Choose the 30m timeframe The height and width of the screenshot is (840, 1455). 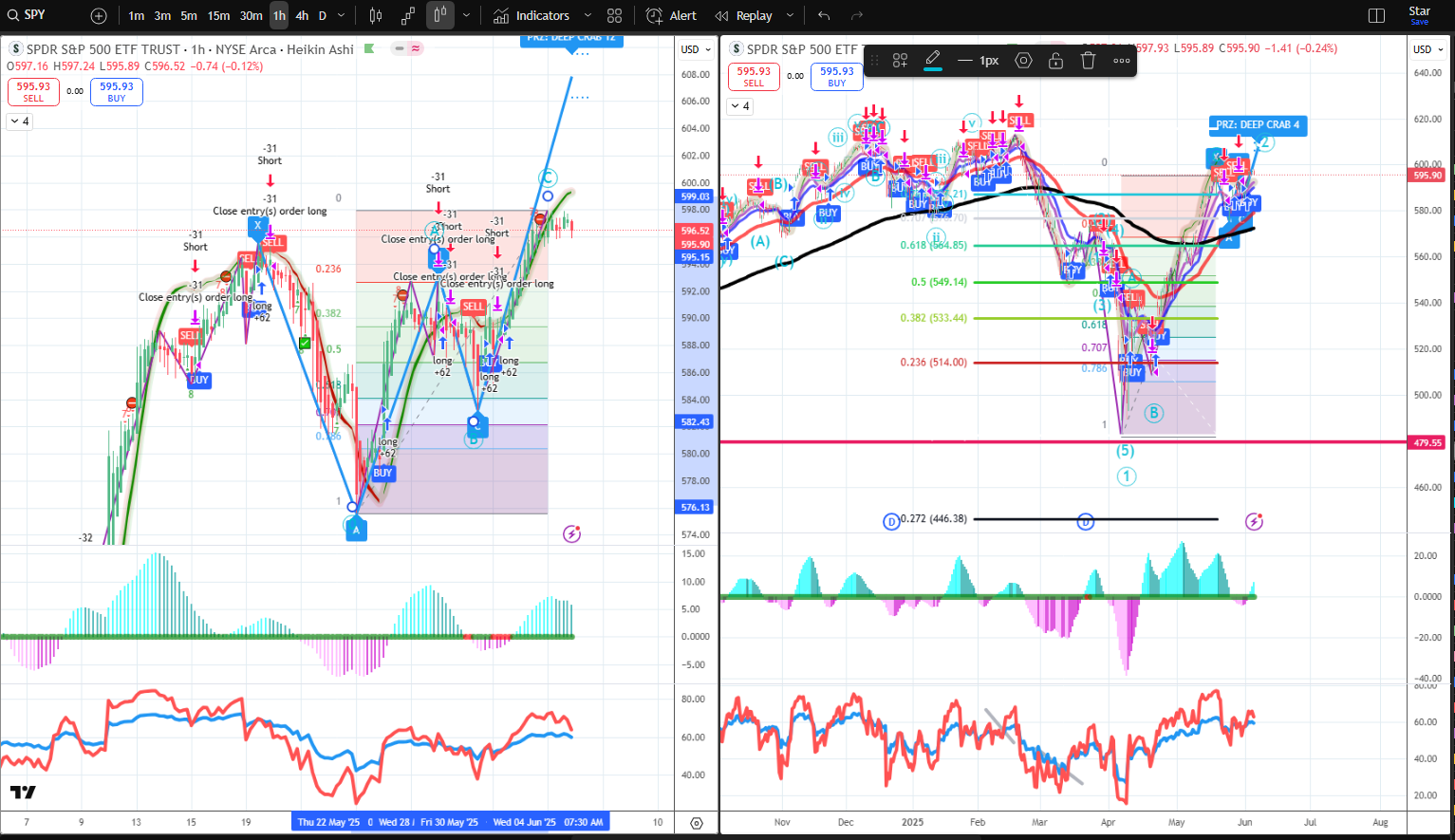[x=251, y=16]
